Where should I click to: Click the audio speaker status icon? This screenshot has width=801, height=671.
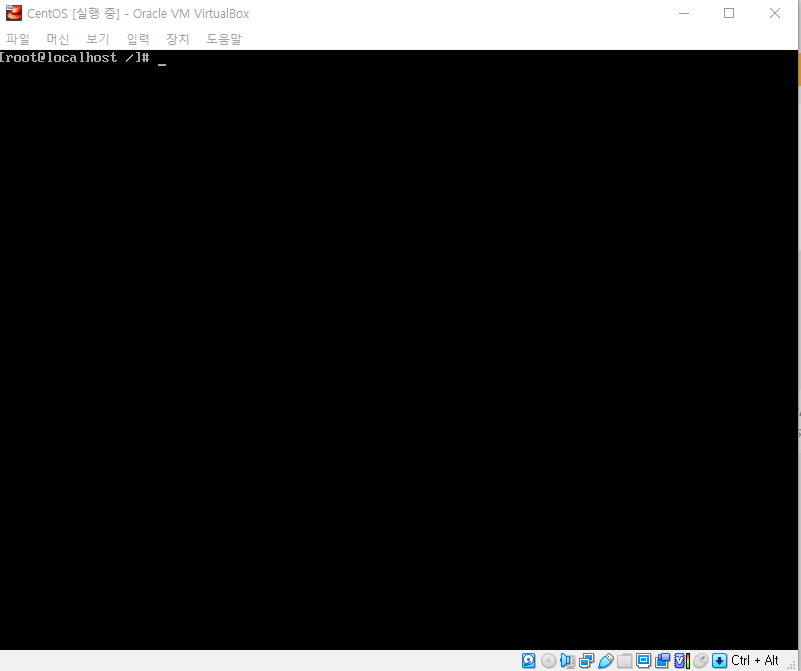[x=567, y=660]
